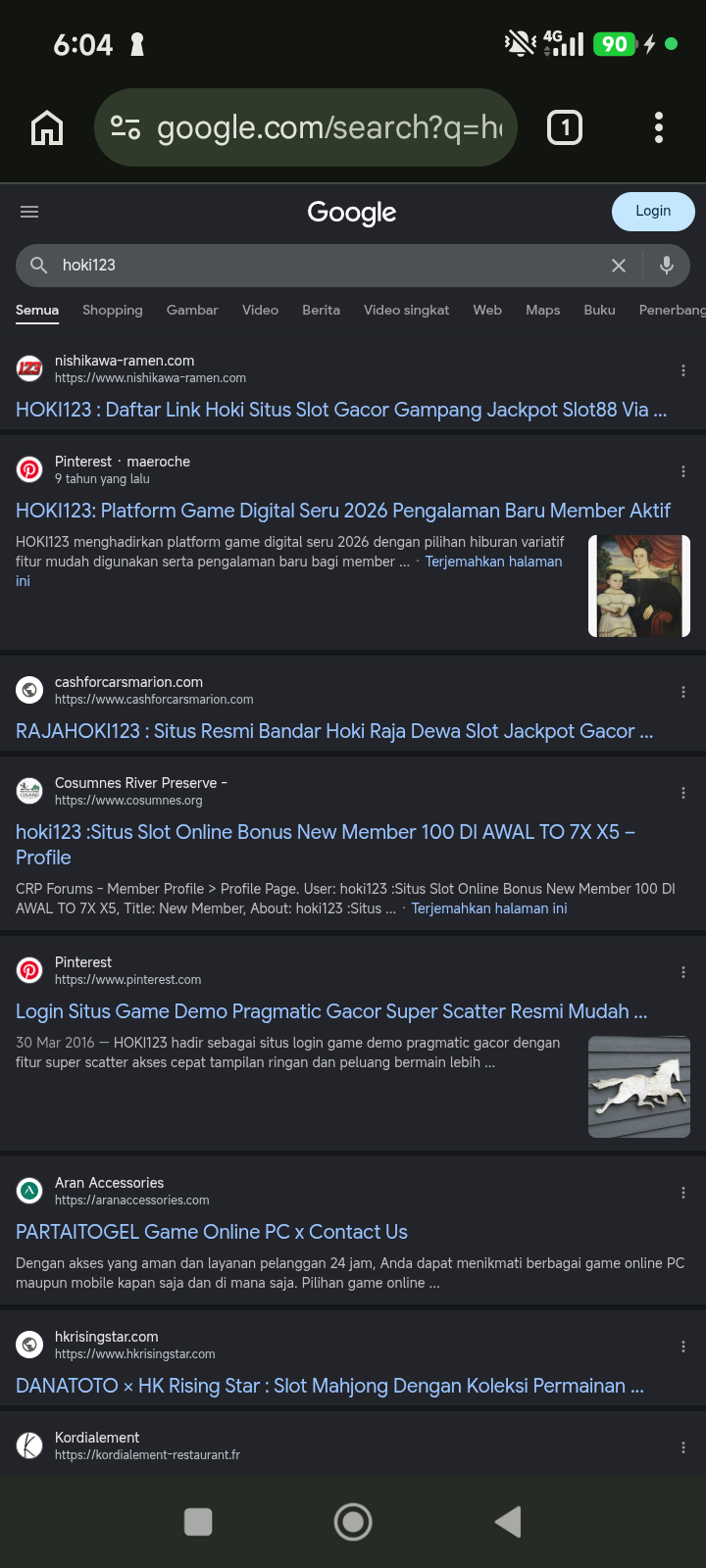
Task: Tap the magnifier search icon
Action: (x=39, y=265)
